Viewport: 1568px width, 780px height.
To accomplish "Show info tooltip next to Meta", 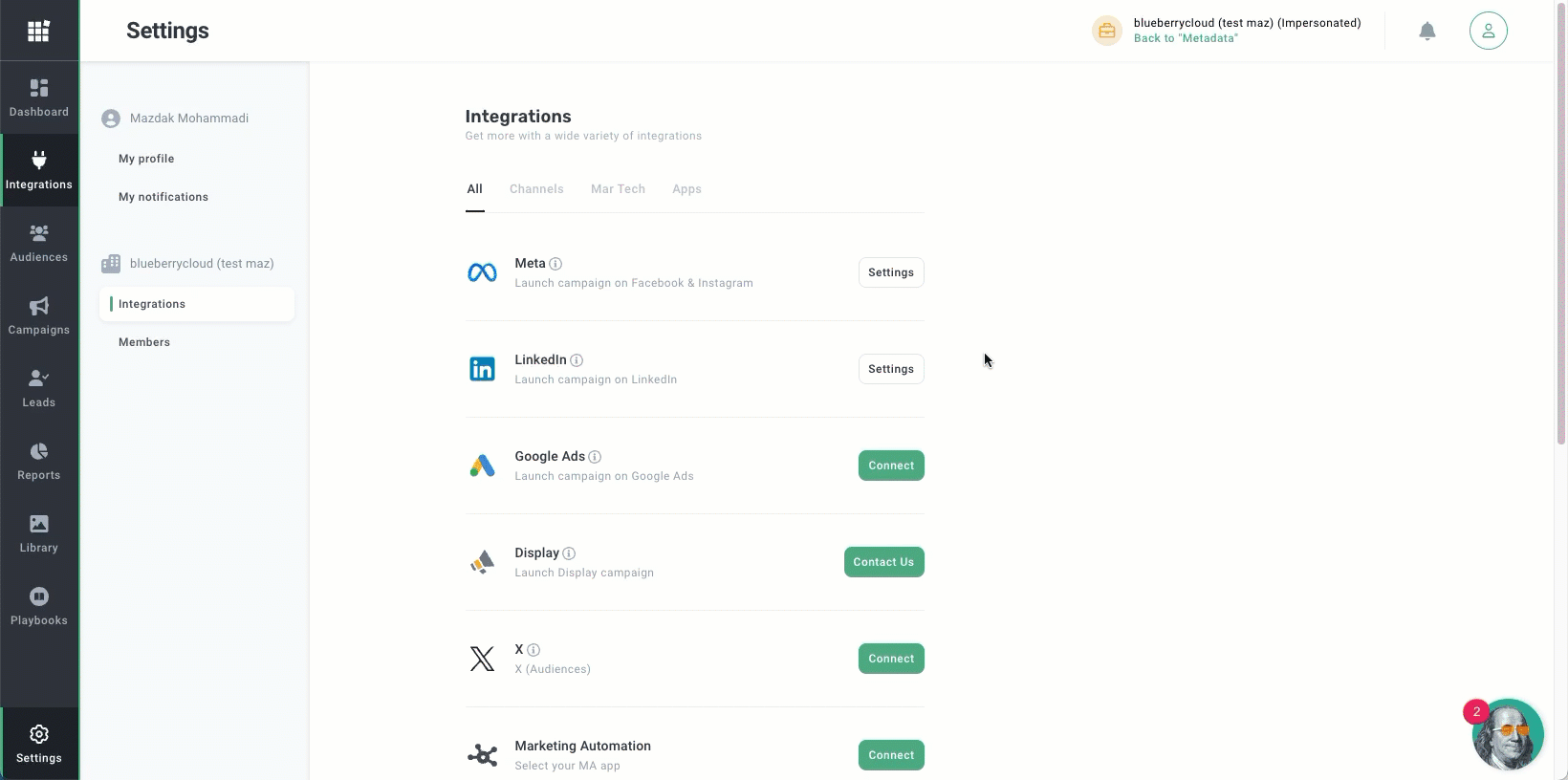I will [x=555, y=264].
